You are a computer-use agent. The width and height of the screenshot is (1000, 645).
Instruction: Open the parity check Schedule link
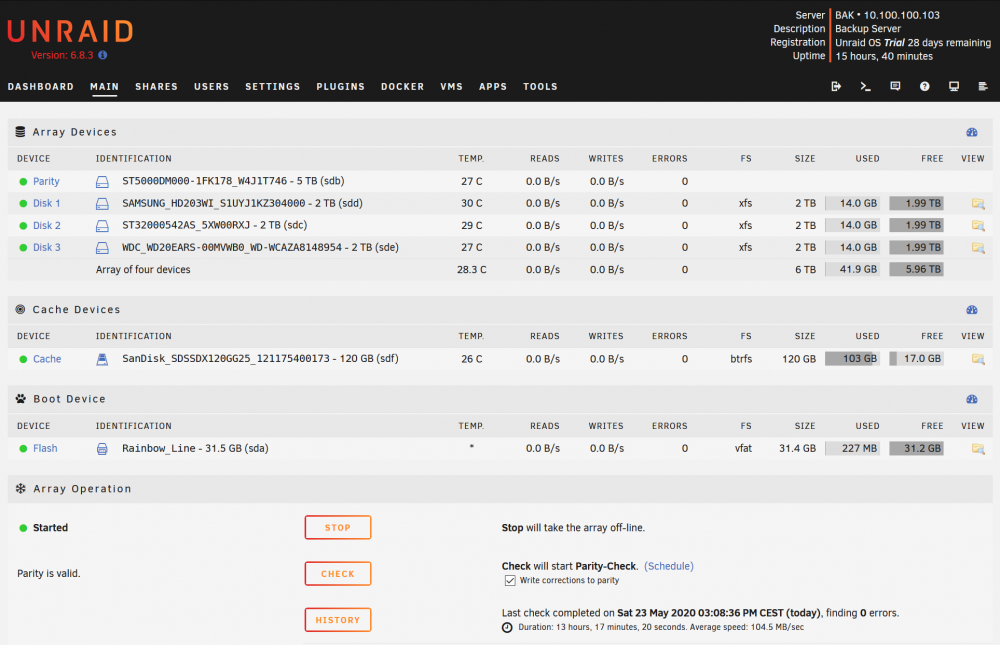(x=668, y=566)
